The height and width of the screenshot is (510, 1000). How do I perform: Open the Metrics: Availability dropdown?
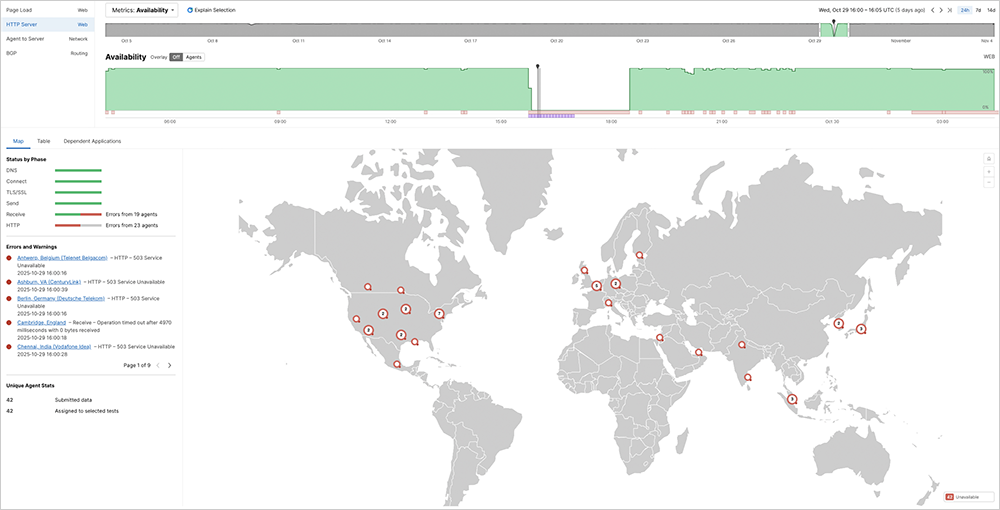click(x=142, y=10)
